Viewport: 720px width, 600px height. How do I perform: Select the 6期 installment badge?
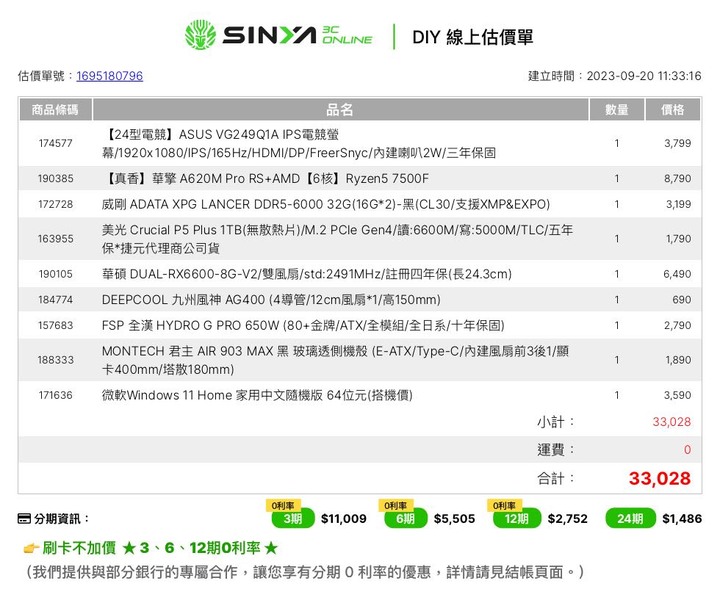[x=406, y=519]
